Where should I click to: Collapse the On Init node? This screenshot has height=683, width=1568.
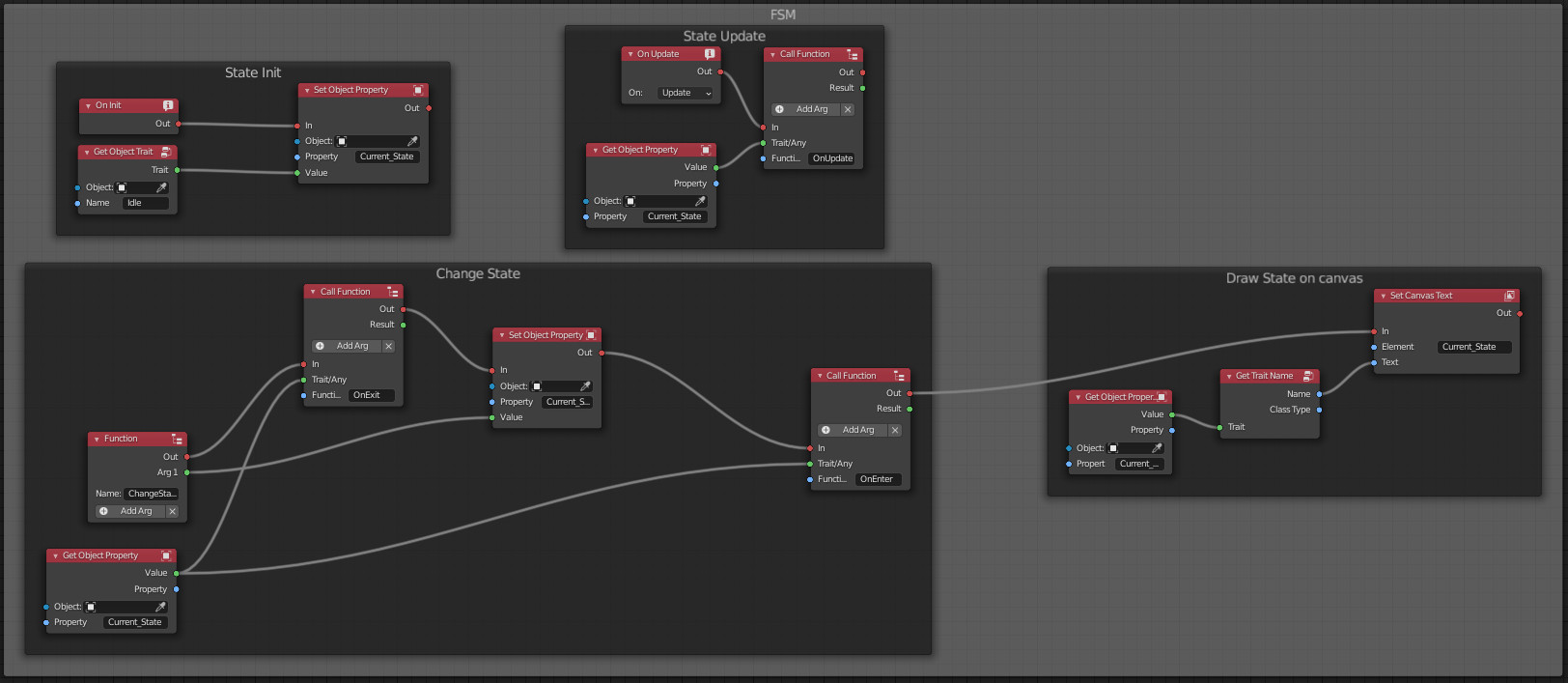point(88,106)
